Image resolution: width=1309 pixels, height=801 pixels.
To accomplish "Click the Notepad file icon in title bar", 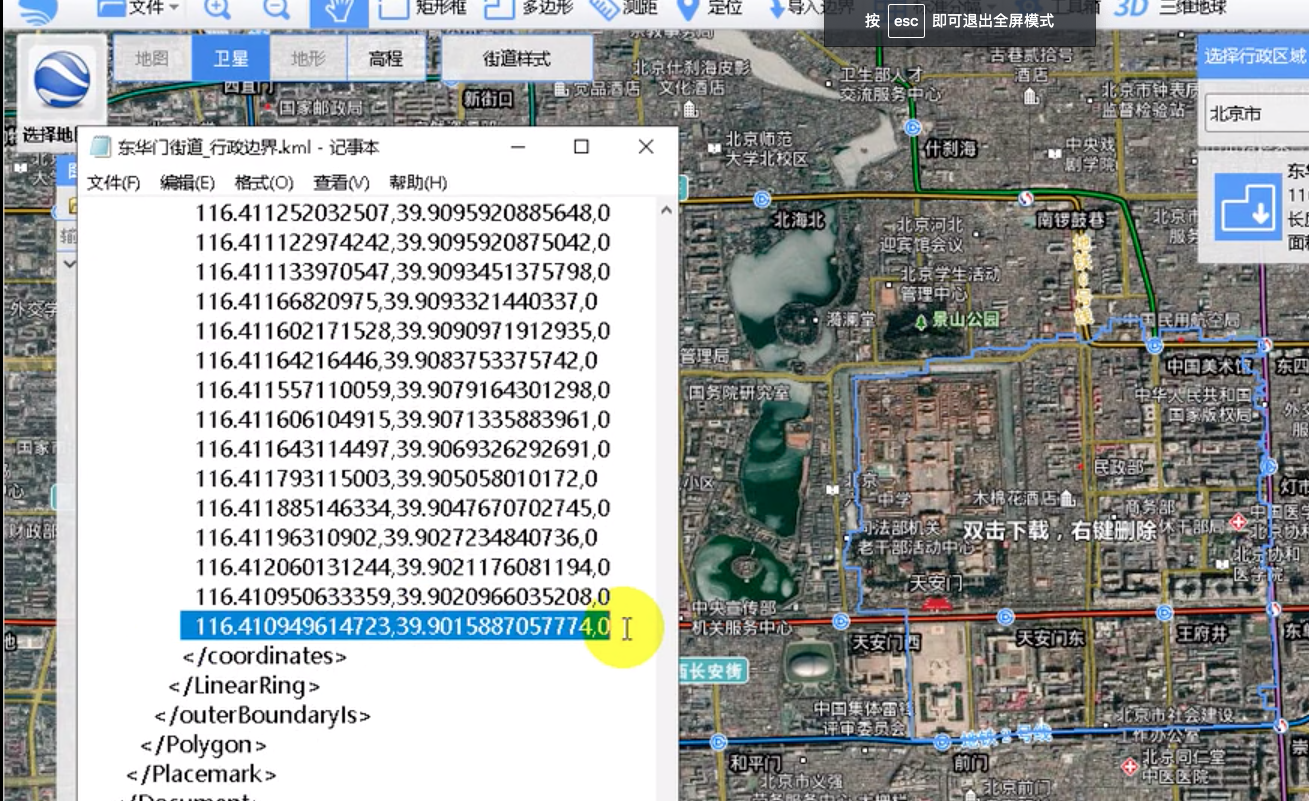I will tap(100, 147).
